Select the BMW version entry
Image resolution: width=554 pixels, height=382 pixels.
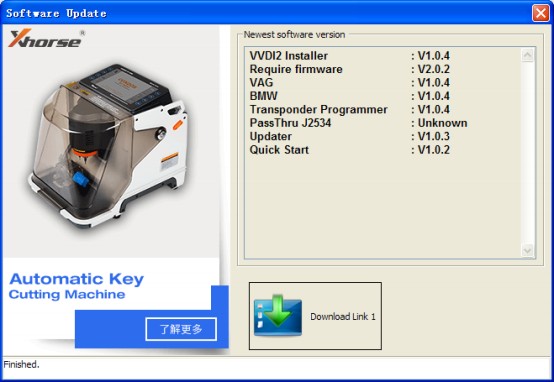(350, 96)
